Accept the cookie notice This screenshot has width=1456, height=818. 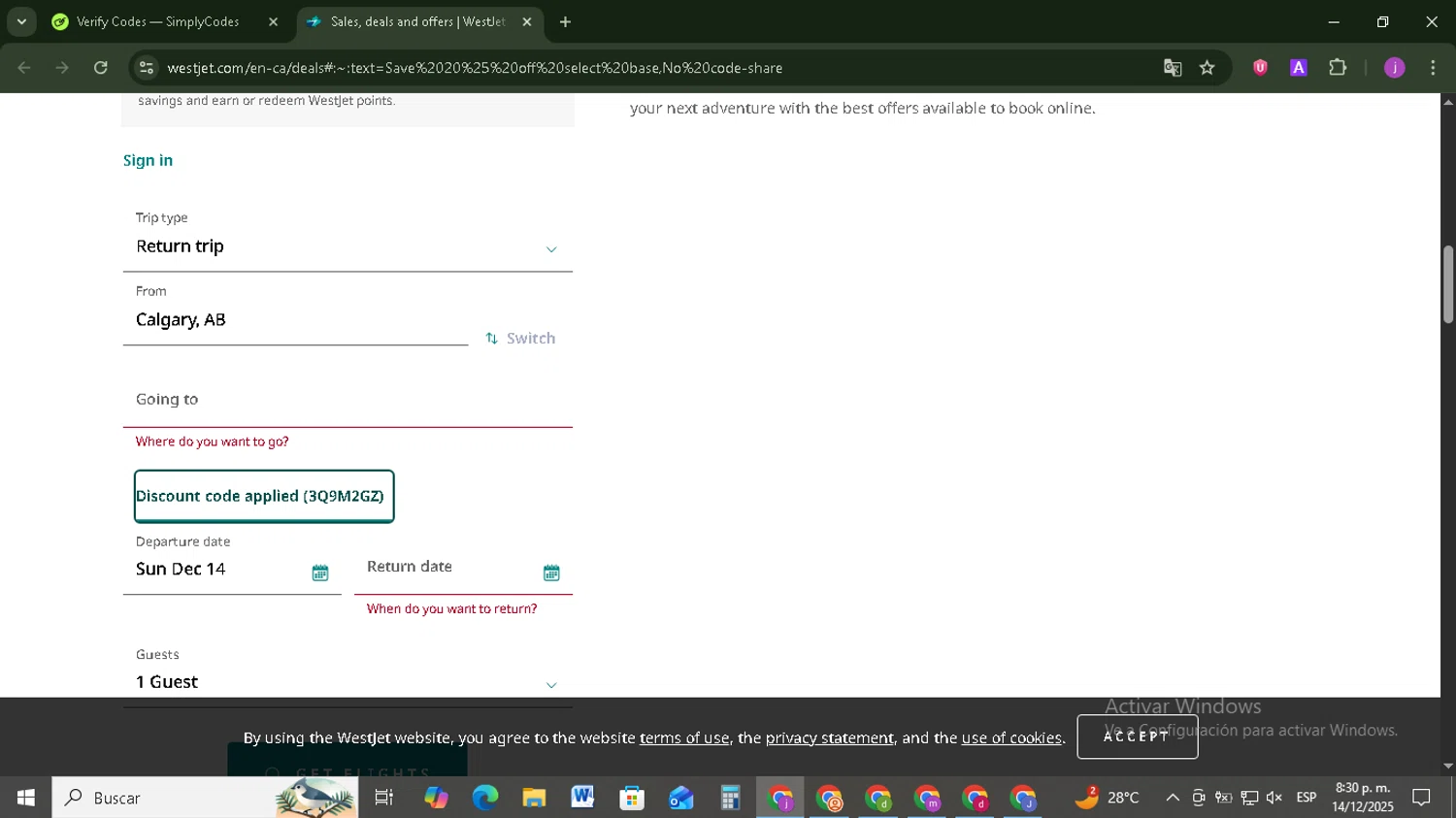click(x=1138, y=736)
